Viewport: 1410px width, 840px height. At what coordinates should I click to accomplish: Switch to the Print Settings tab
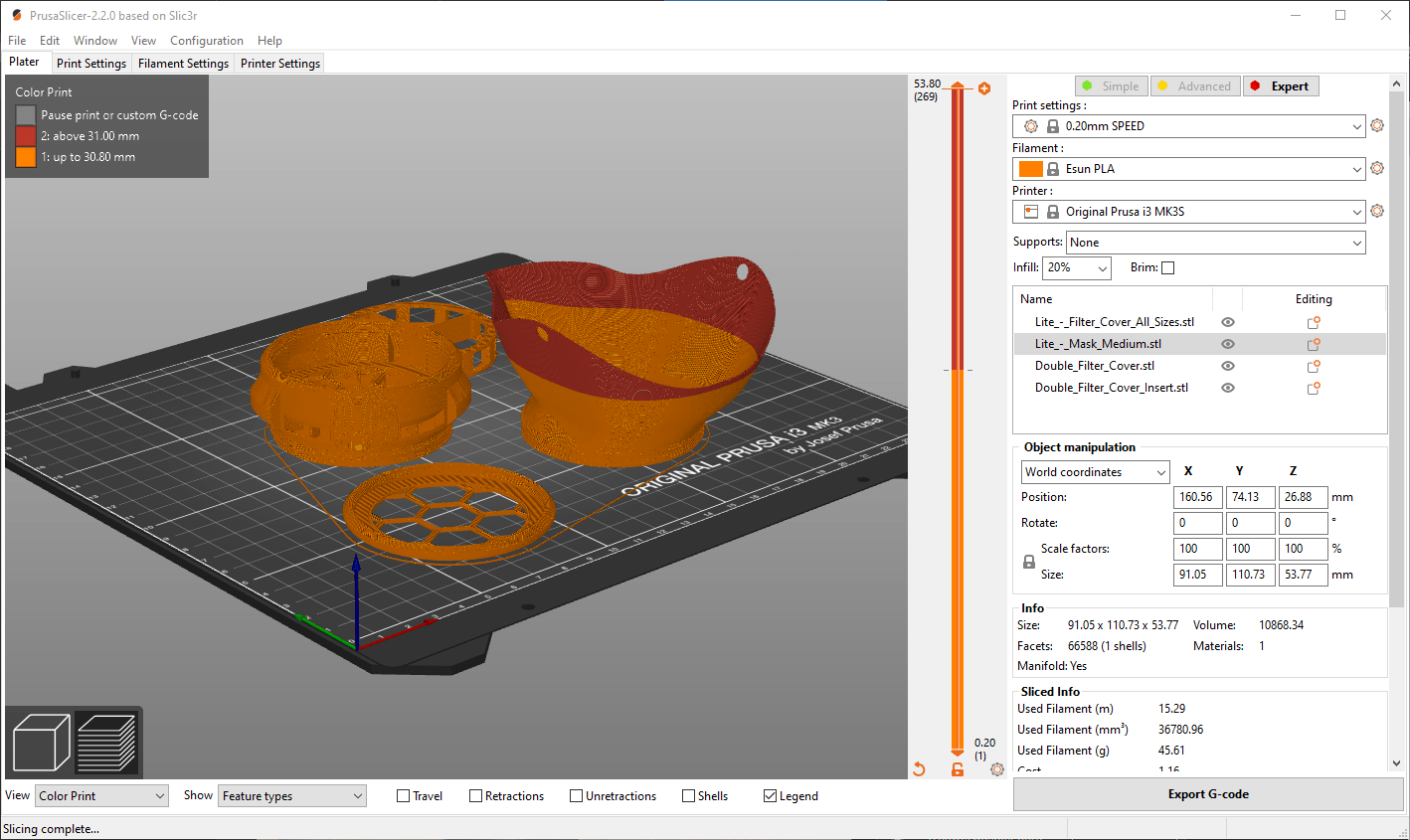pos(90,63)
